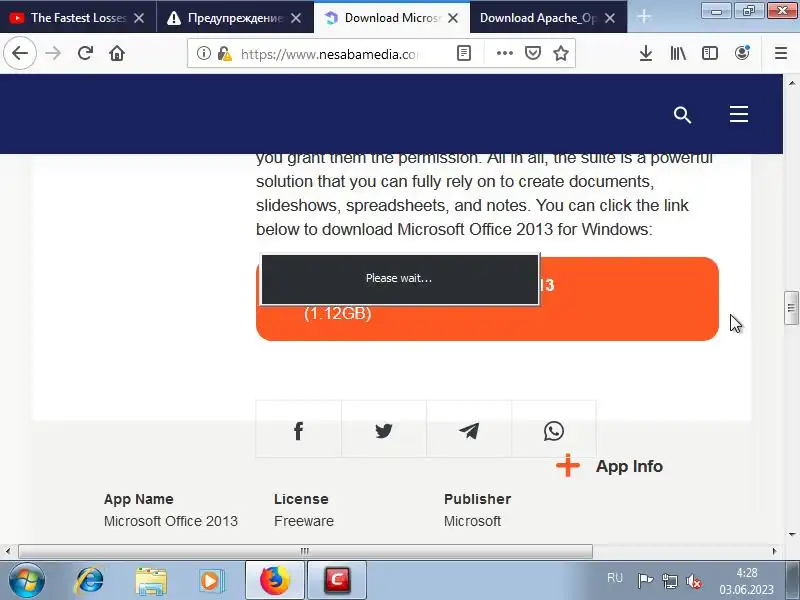
Task: Click the horizontal scrollbar thumb
Action: tap(305, 551)
